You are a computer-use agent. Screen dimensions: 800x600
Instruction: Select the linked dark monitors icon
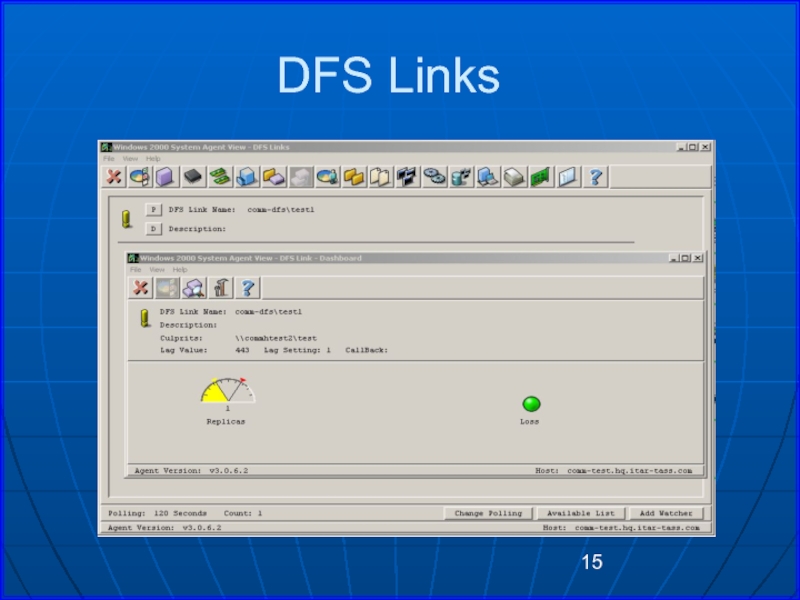tap(407, 177)
